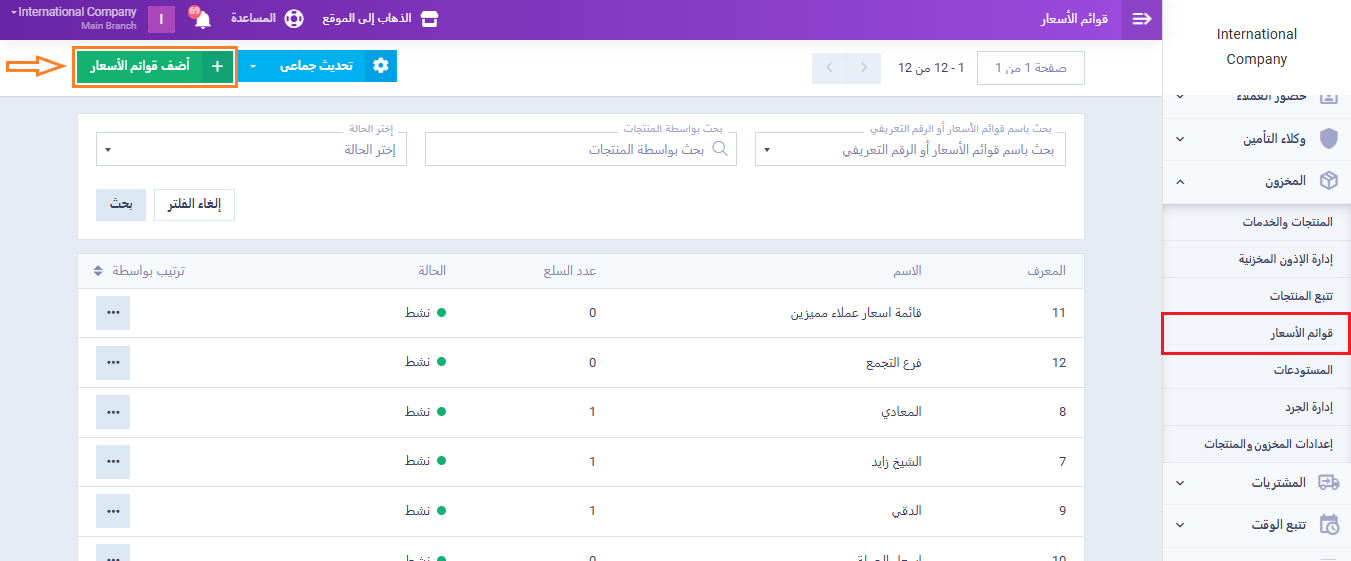The height and width of the screenshot is (561, 1351).
Task: Click the bulk update gear icon
Action: (380, 66)
